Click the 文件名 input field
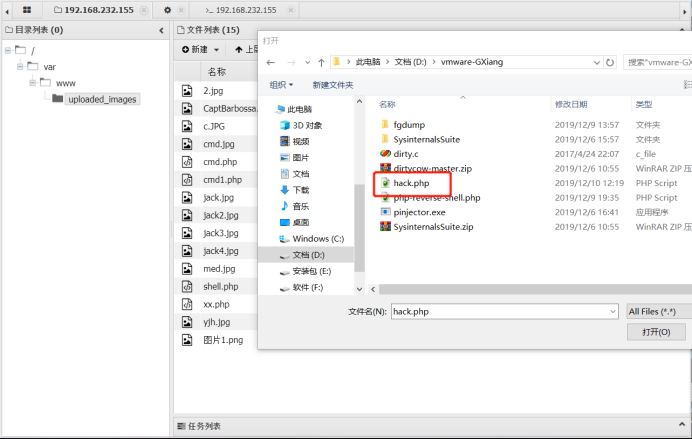Image resolution: width=692 pixels, height=439 pixels. pos(504,311)
